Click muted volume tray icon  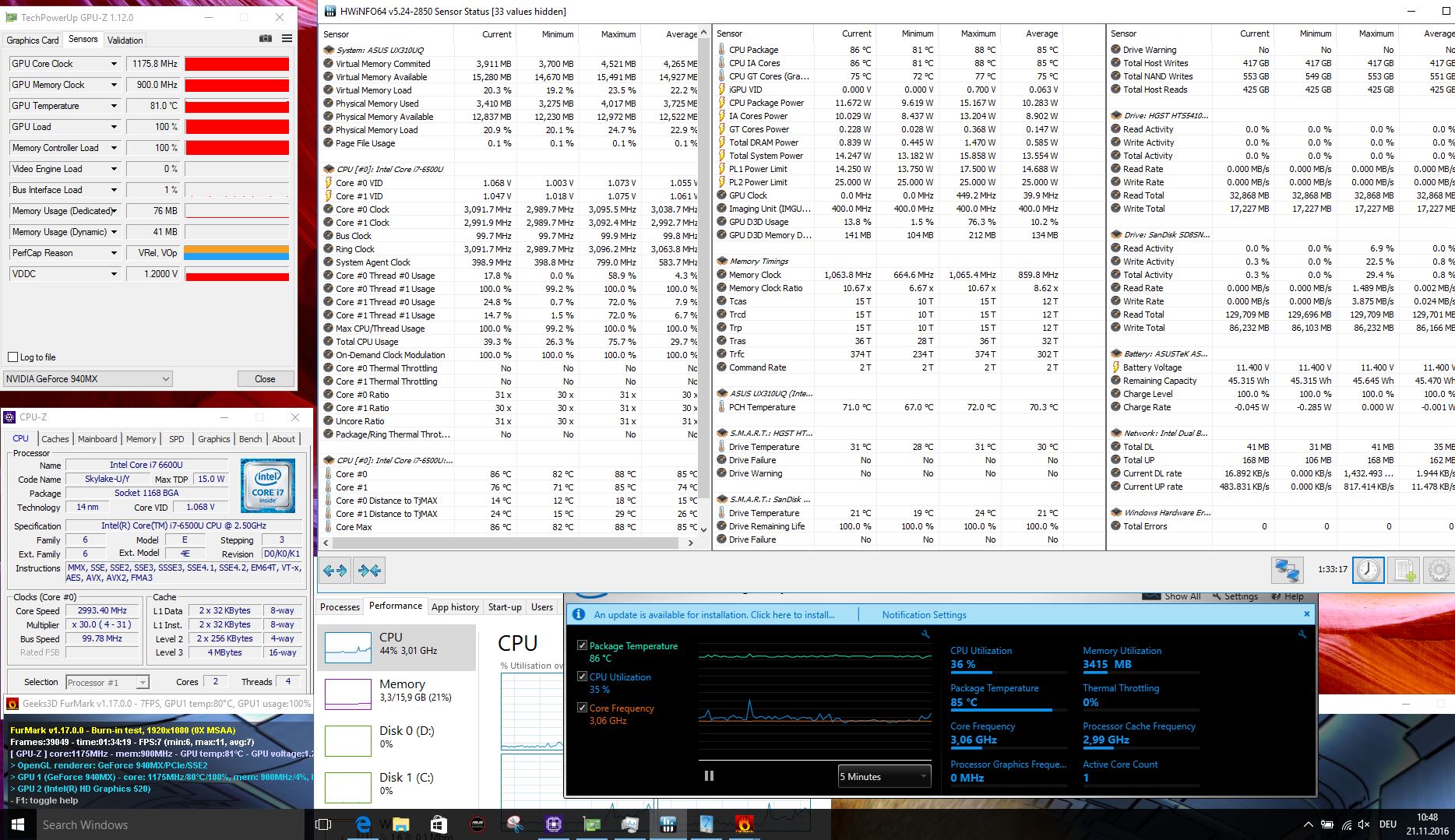[x=1363, y=824]
